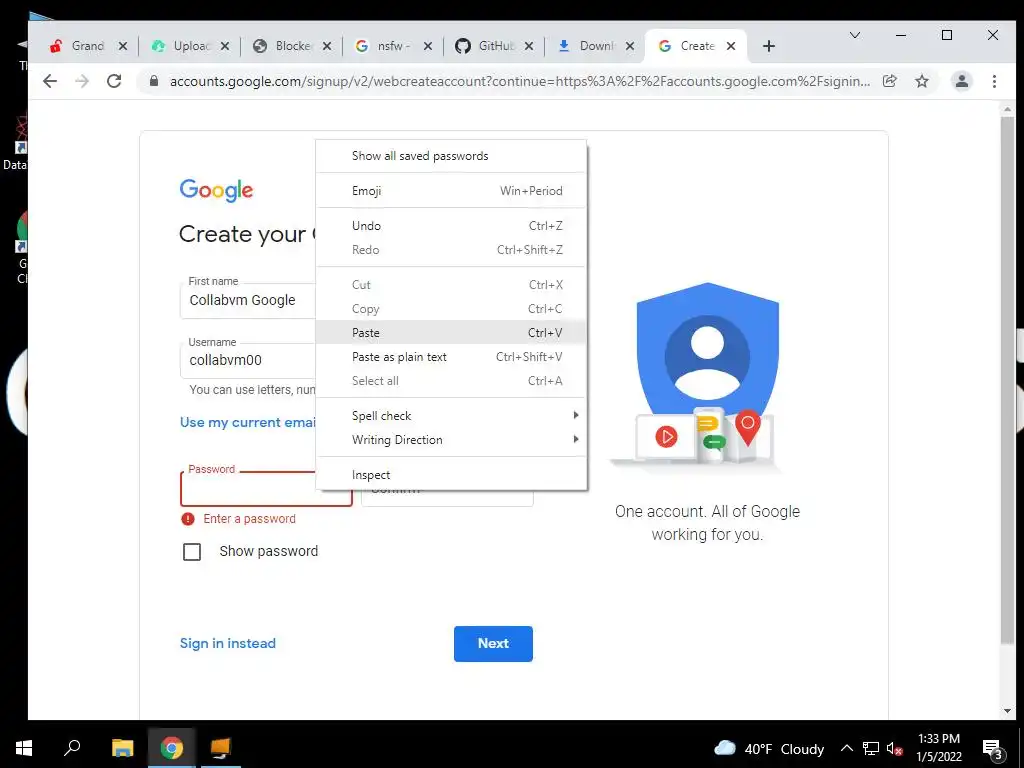Click the scrollbar down arrow
This screenshot has height=768, width=1024.
(1007, 711)
